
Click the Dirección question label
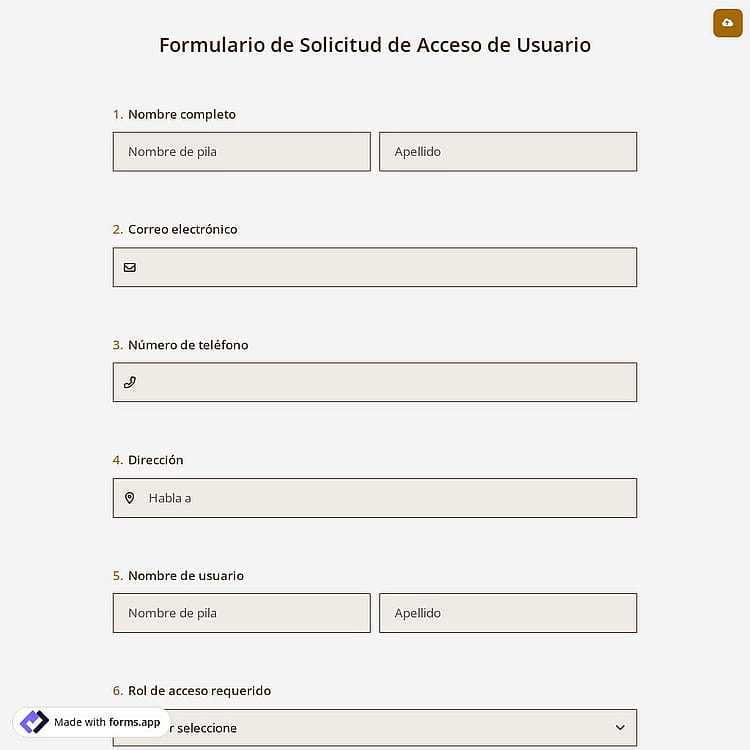tap(155, 460)
